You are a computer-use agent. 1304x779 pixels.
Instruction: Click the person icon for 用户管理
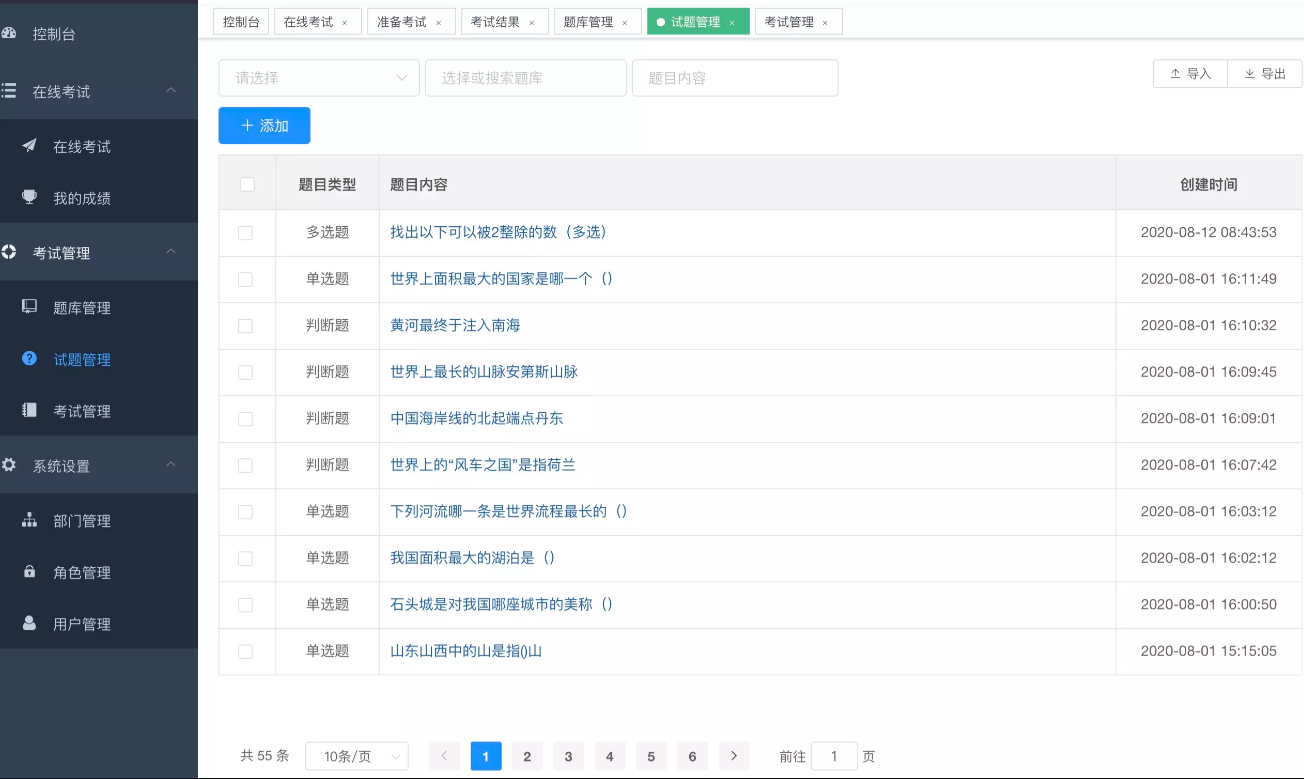tap(29, 623)
